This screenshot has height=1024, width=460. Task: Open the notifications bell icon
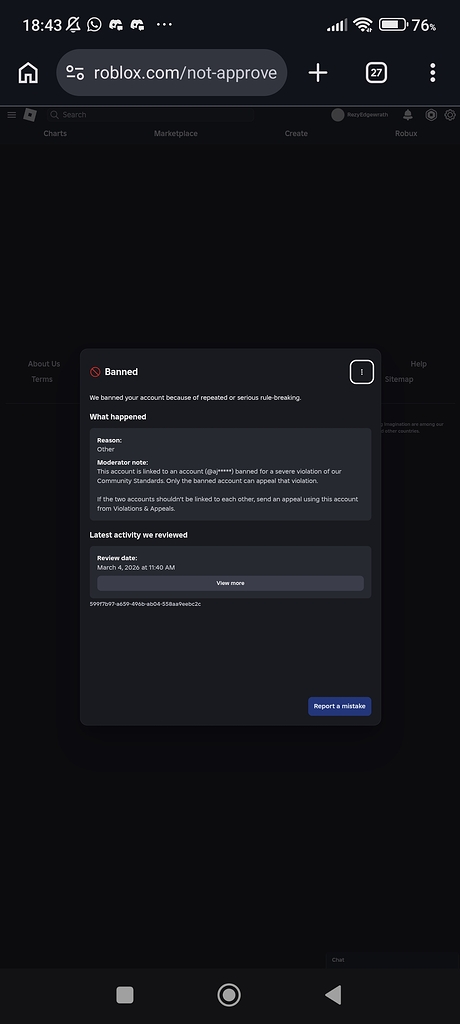tap(408, 115)
